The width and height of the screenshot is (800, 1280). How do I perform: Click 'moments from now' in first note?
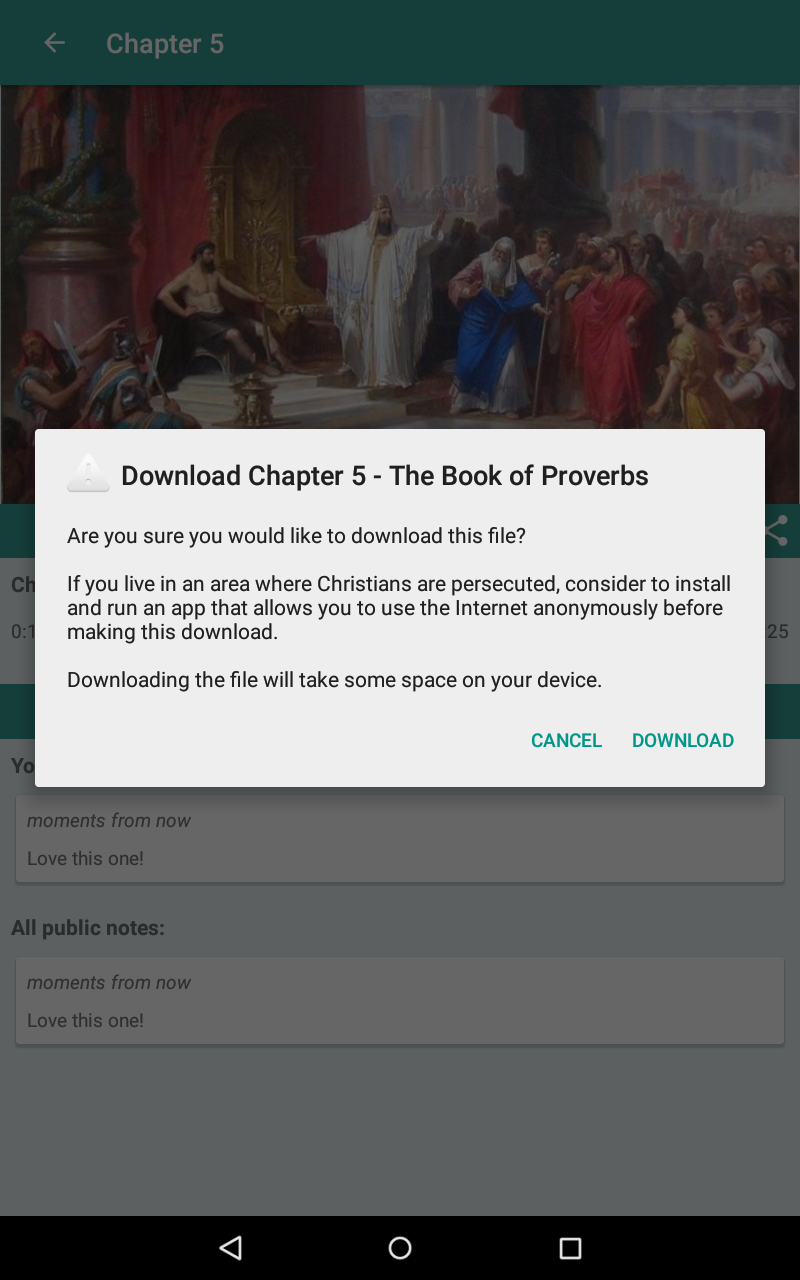(x=109, y=820)
